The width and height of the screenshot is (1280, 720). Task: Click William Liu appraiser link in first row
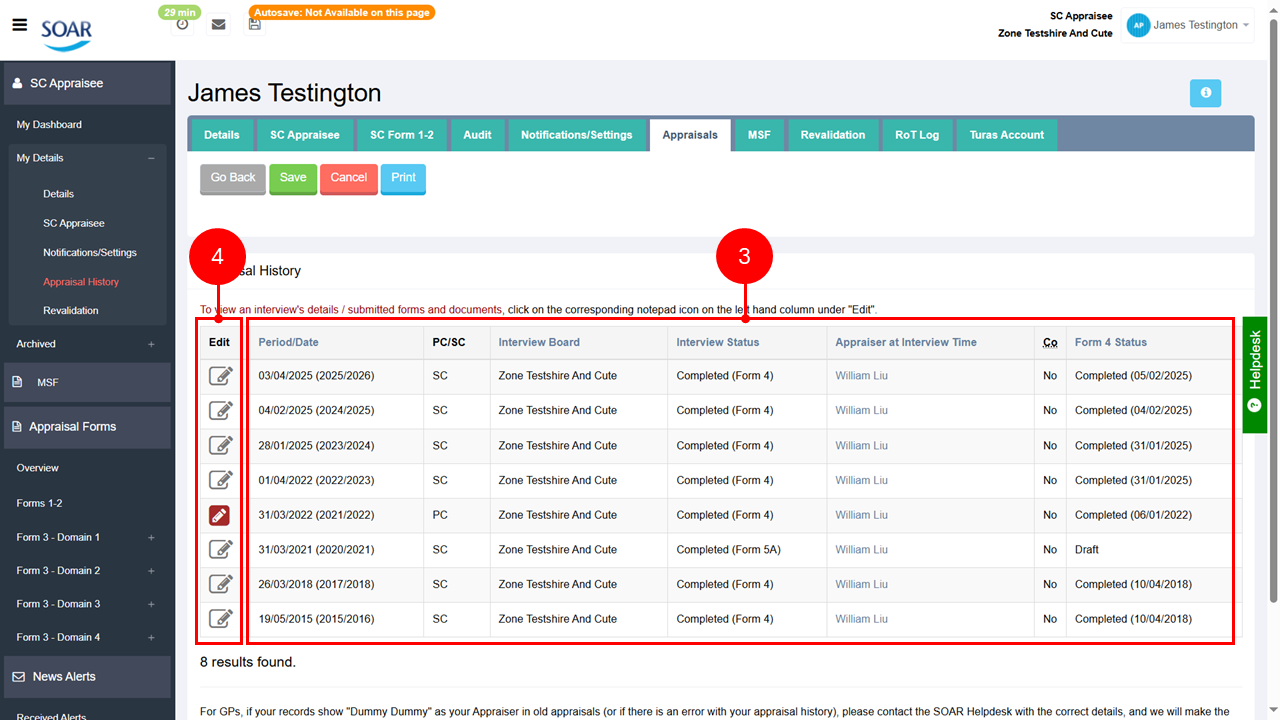(861, 376)
